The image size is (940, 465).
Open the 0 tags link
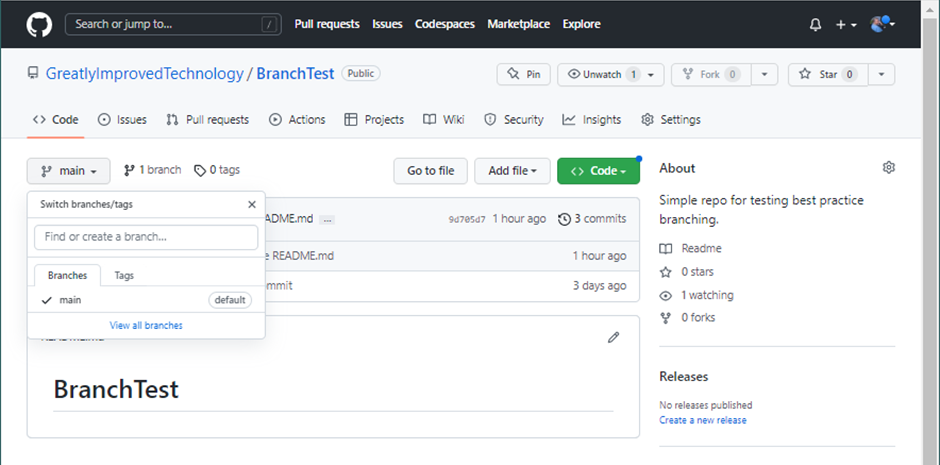click(217, 170)
